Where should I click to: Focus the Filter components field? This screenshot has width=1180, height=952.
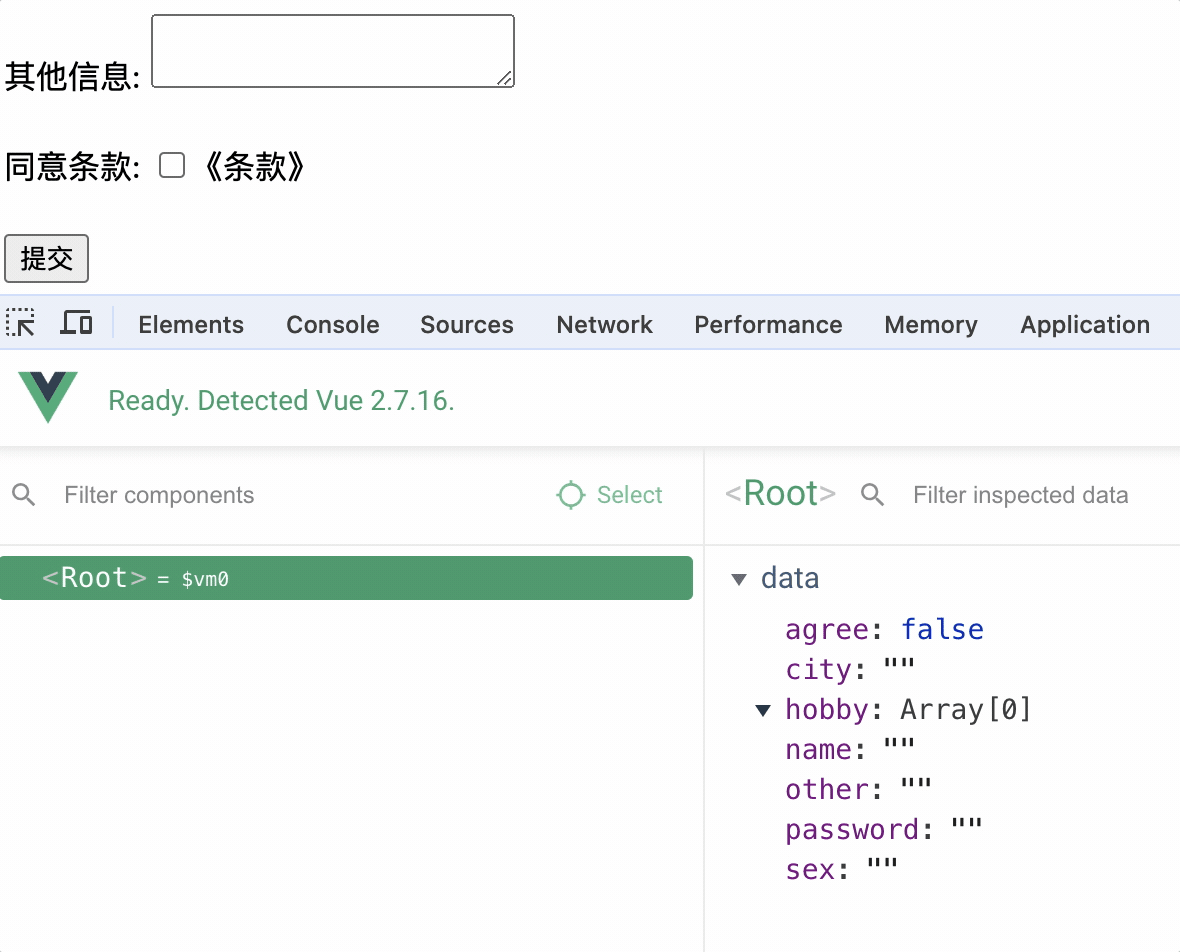click(300, 495)
